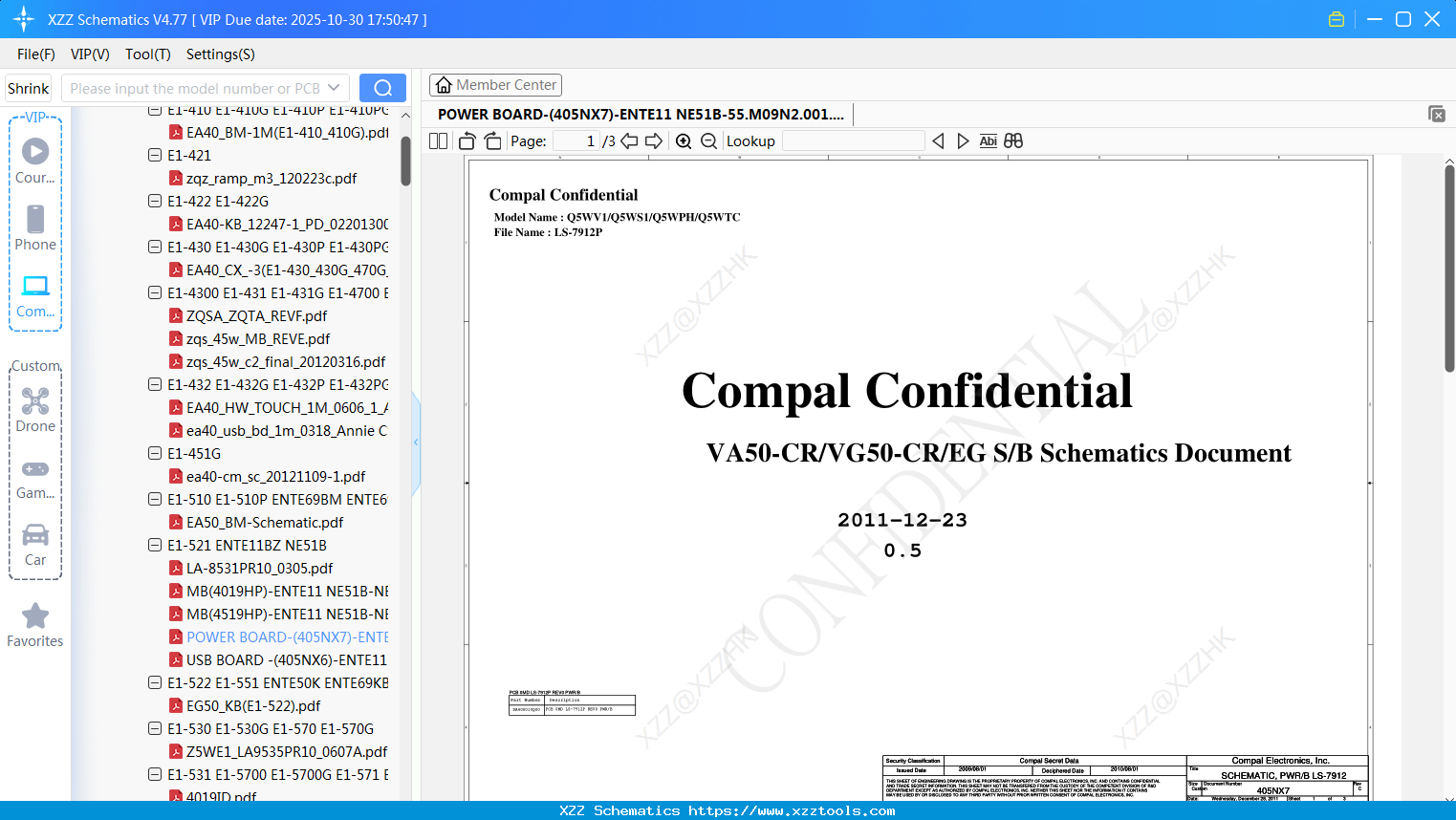Click the XZZ Schematics logo icon
Image resolution: width=1456 pixels, height=820 pixels.
point(24,19)
